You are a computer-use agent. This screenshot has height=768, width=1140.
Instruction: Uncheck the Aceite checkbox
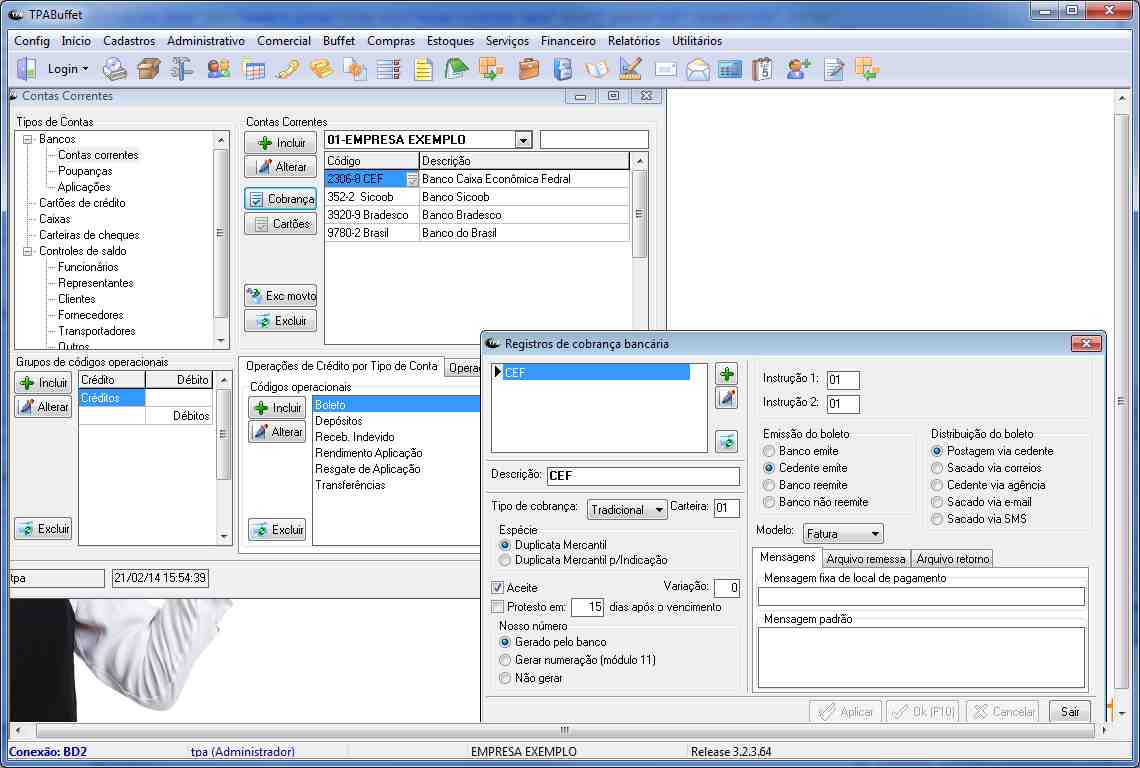click(498, 588)
